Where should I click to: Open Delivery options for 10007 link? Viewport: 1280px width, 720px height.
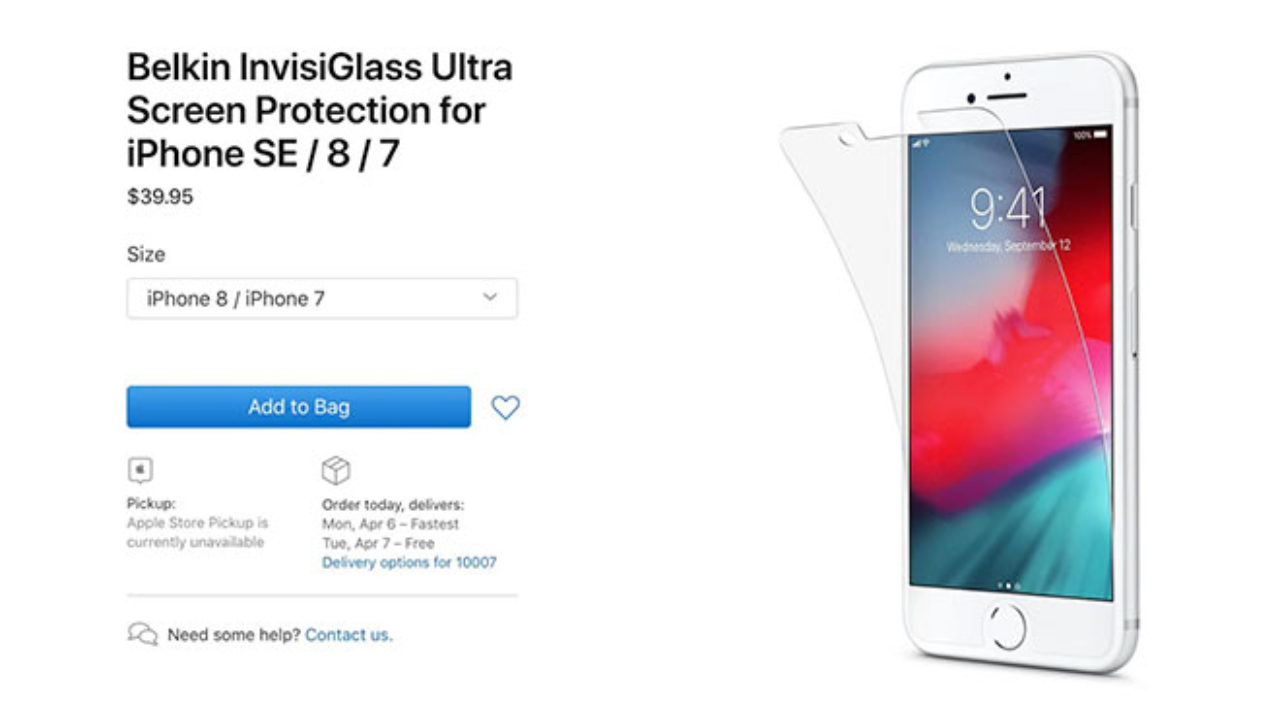coord(409,562)
